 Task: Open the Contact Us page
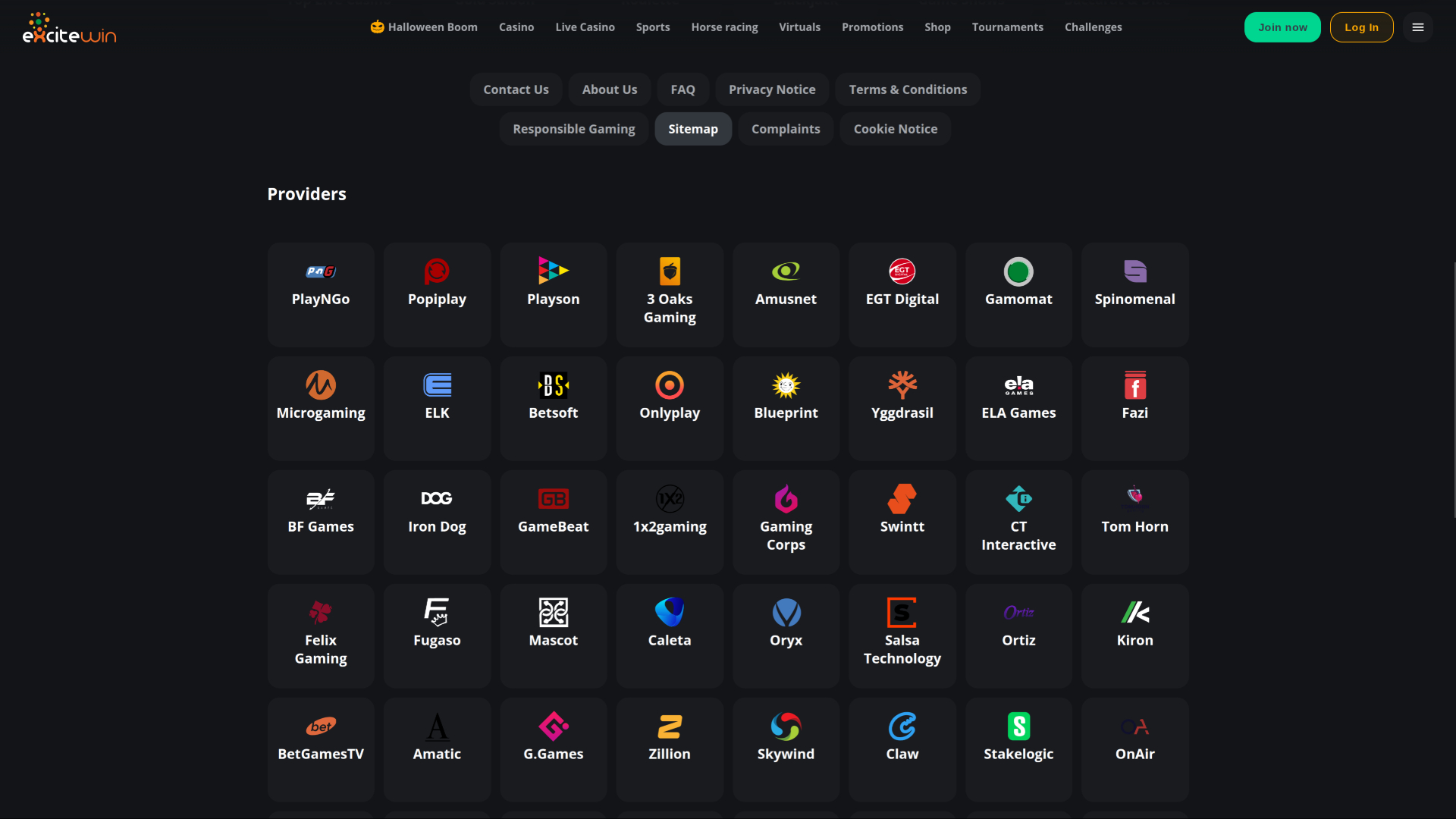tap(516, 89)
